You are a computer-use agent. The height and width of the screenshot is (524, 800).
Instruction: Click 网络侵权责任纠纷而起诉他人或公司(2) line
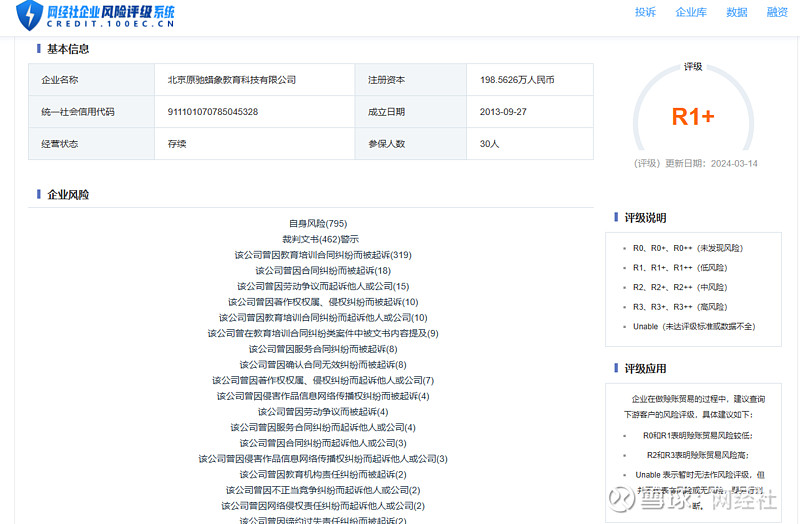[x=323, y=506]
